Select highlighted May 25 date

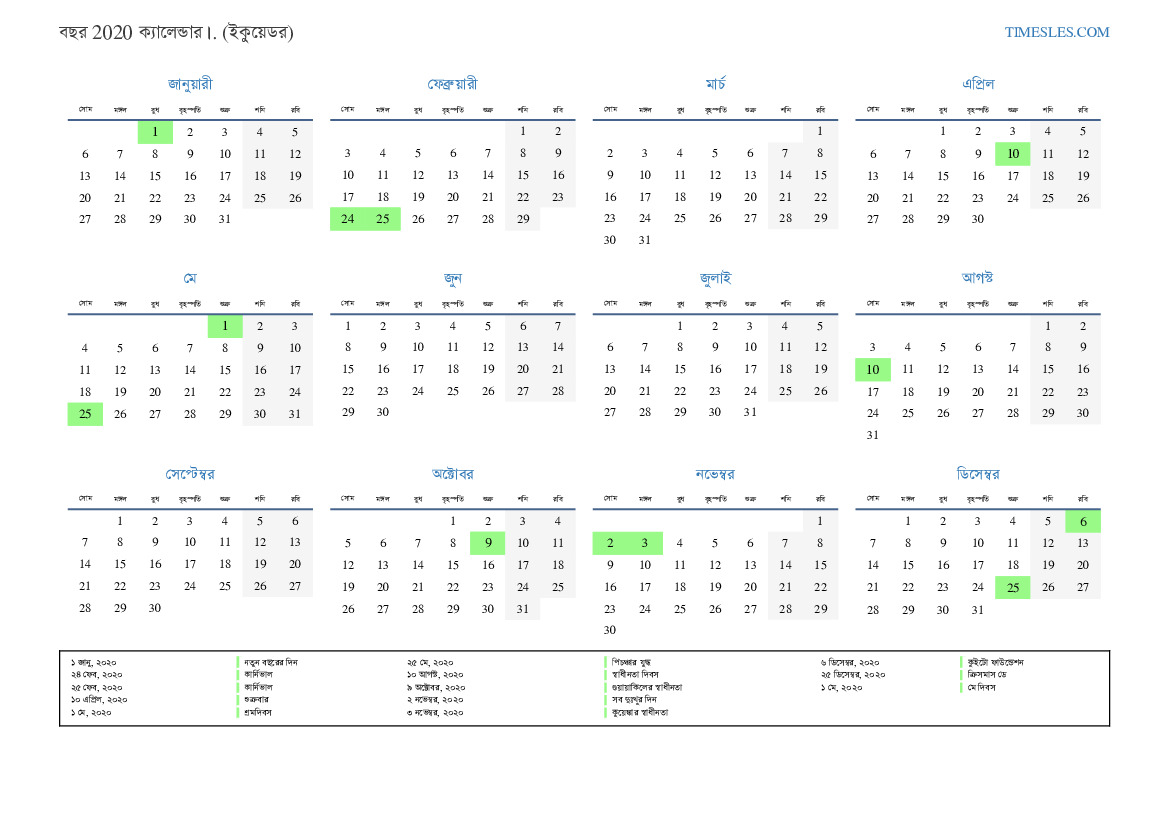(85, 414)
